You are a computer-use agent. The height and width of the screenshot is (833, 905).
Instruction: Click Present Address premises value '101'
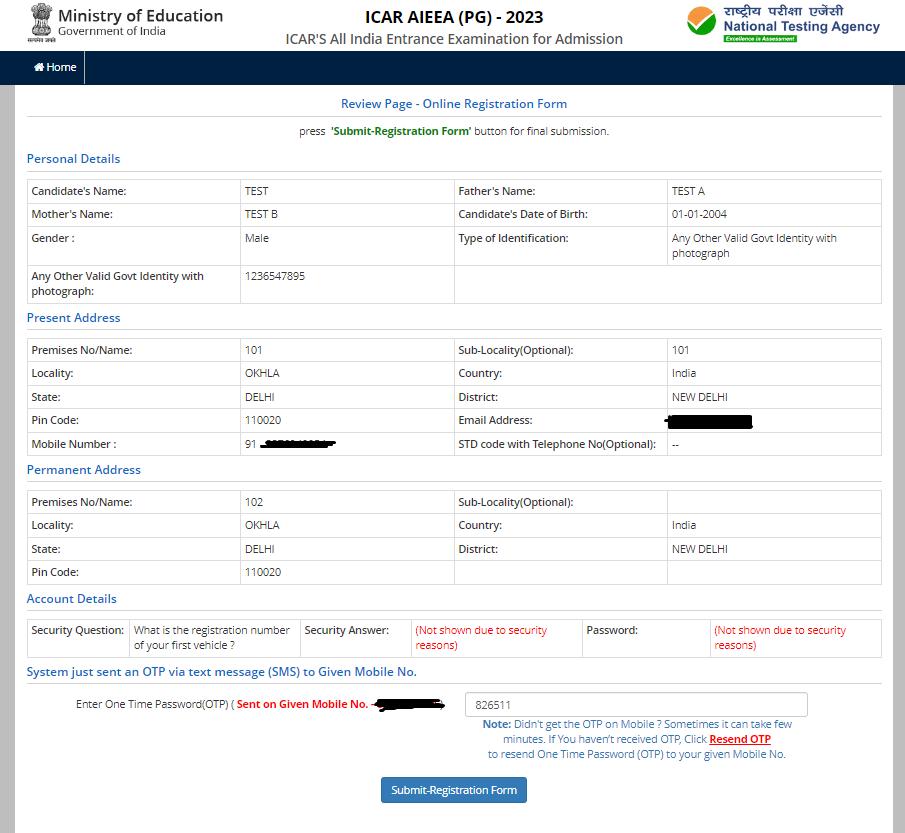[x=253, y=350]
